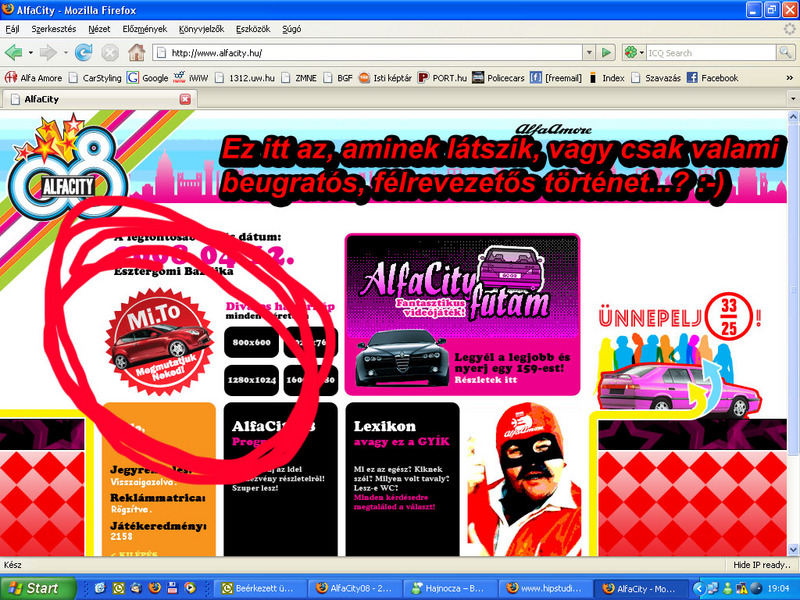The height and width of the screenshot is (600, 800).
Task: Open the ZMNE bookmark
Action: point(299,78)
